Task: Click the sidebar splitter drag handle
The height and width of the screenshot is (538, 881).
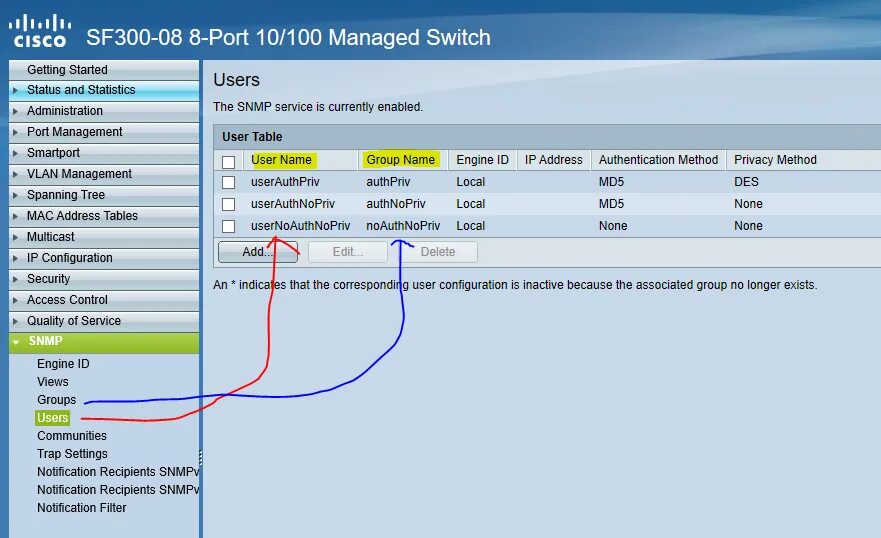Action: (x=201, y=457)
